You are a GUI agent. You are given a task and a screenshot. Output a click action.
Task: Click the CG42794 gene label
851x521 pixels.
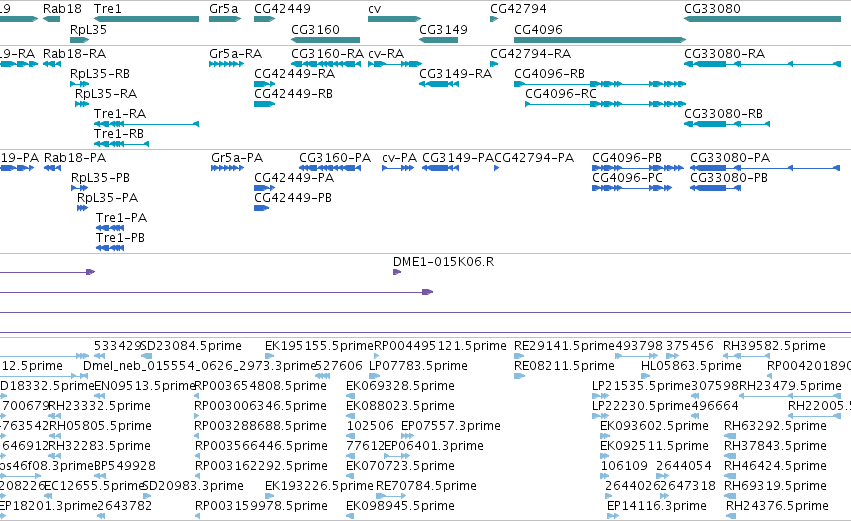coord(518,9)
